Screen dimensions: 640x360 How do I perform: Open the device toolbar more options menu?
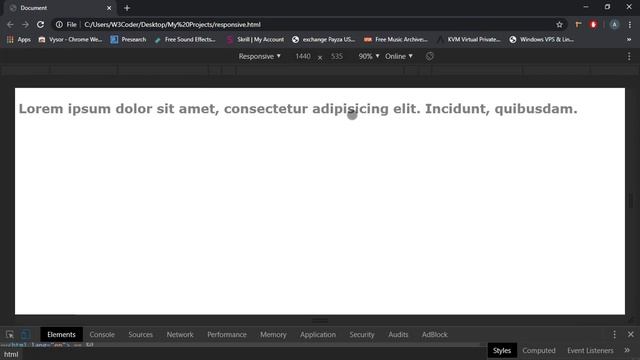(x=629, y=56)
